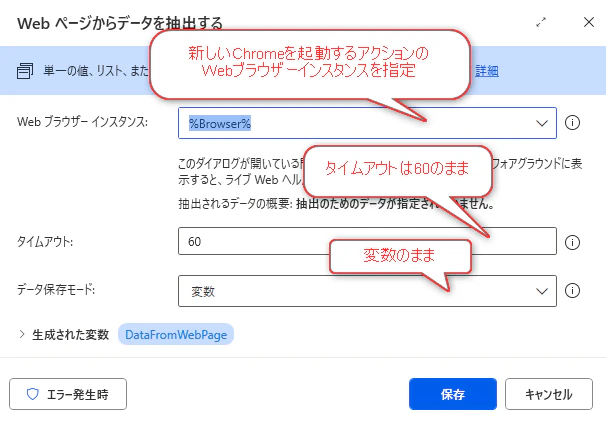
Task: Open the データ保存モード chevron arrow
Action: (x=542, y=291)
